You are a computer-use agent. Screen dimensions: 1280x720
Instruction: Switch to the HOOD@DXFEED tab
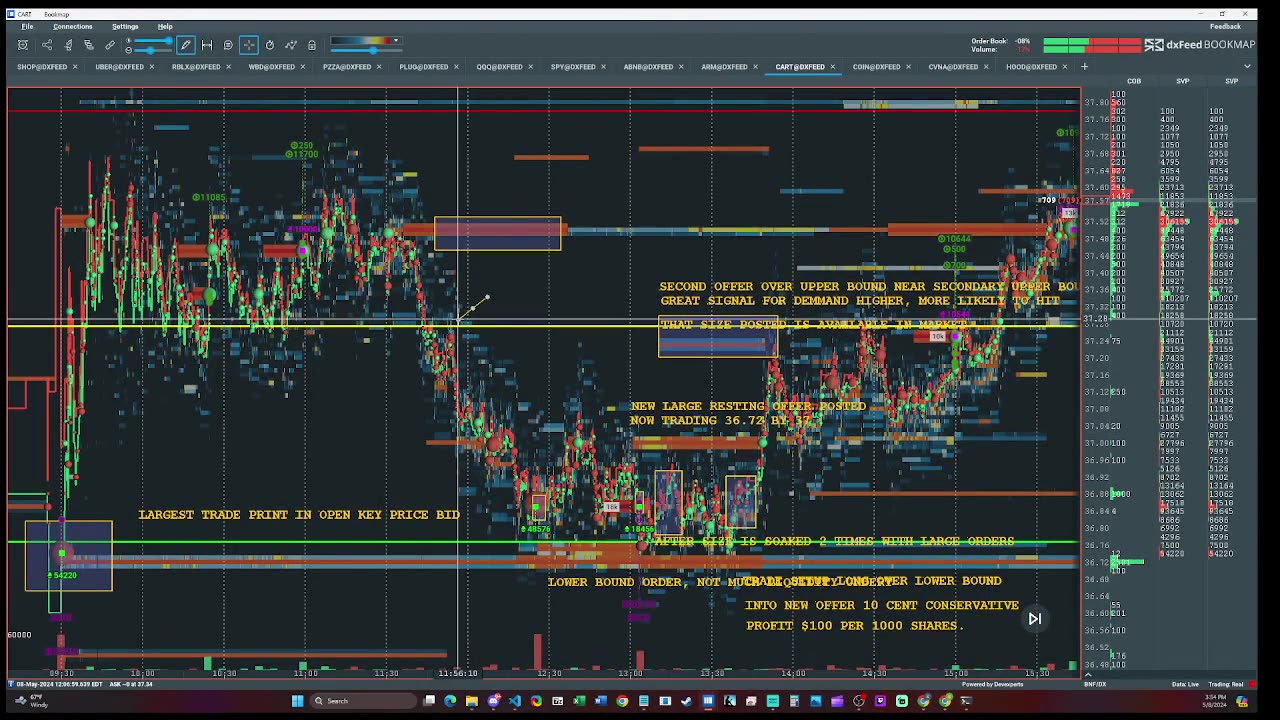coord(1031,67)
